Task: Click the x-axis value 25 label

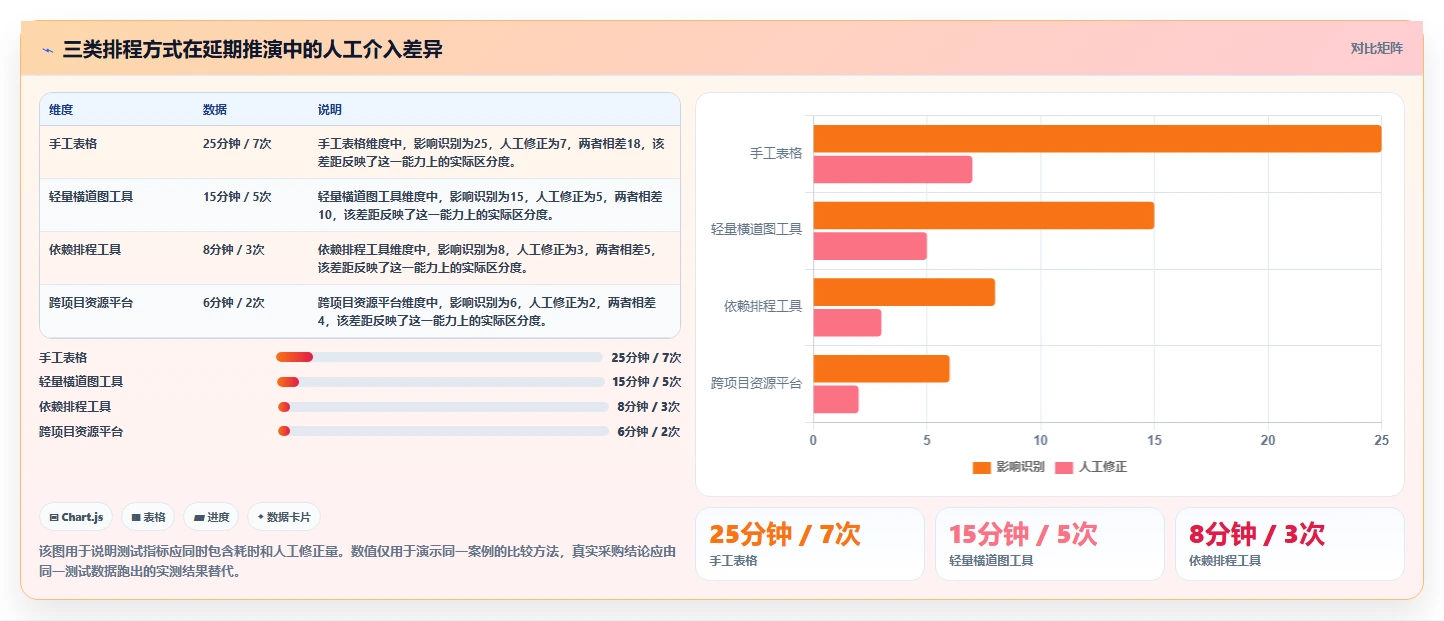Action: [x=1381, y=440]
